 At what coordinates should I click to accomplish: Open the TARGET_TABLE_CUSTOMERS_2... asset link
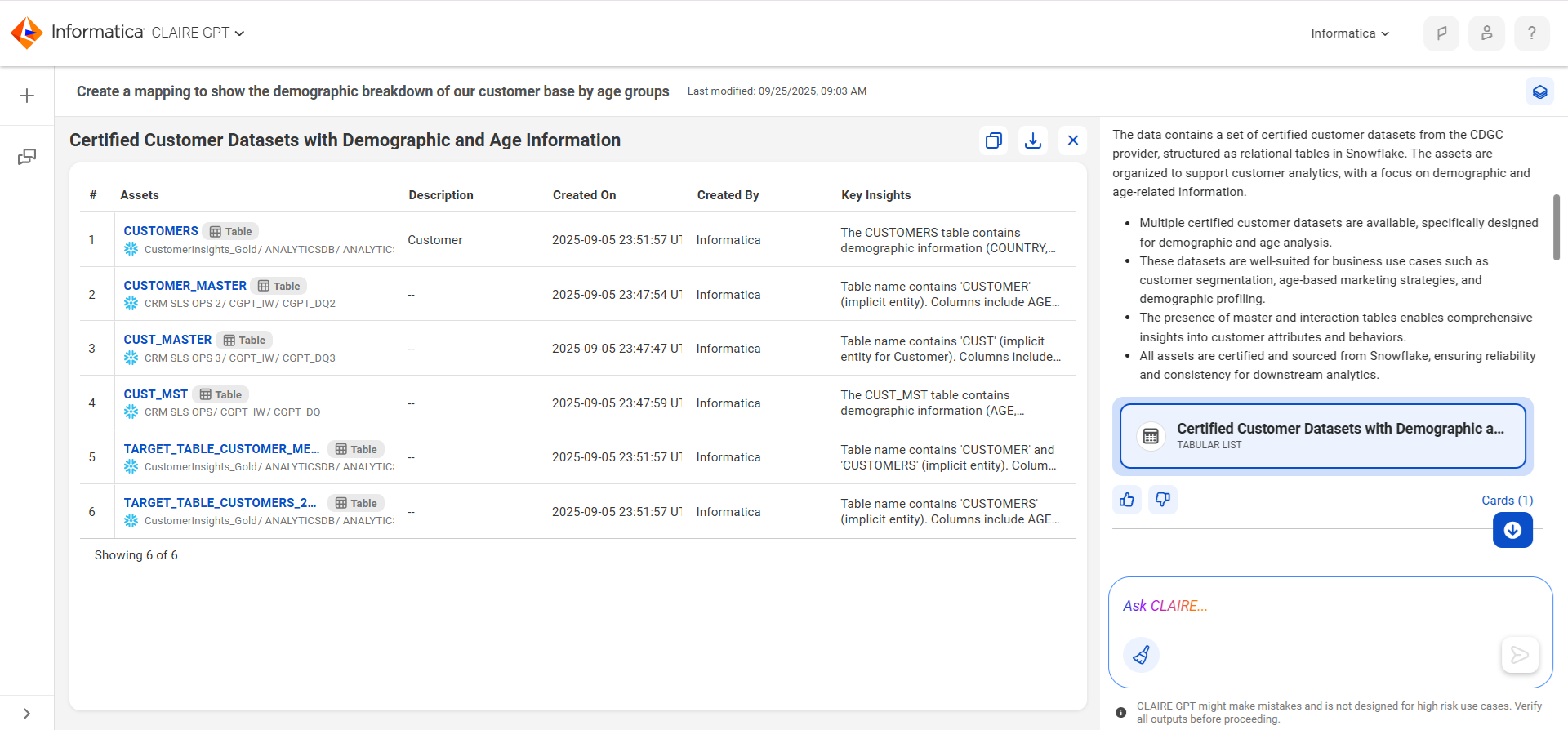pyautogui.click(x=220, y=503)
